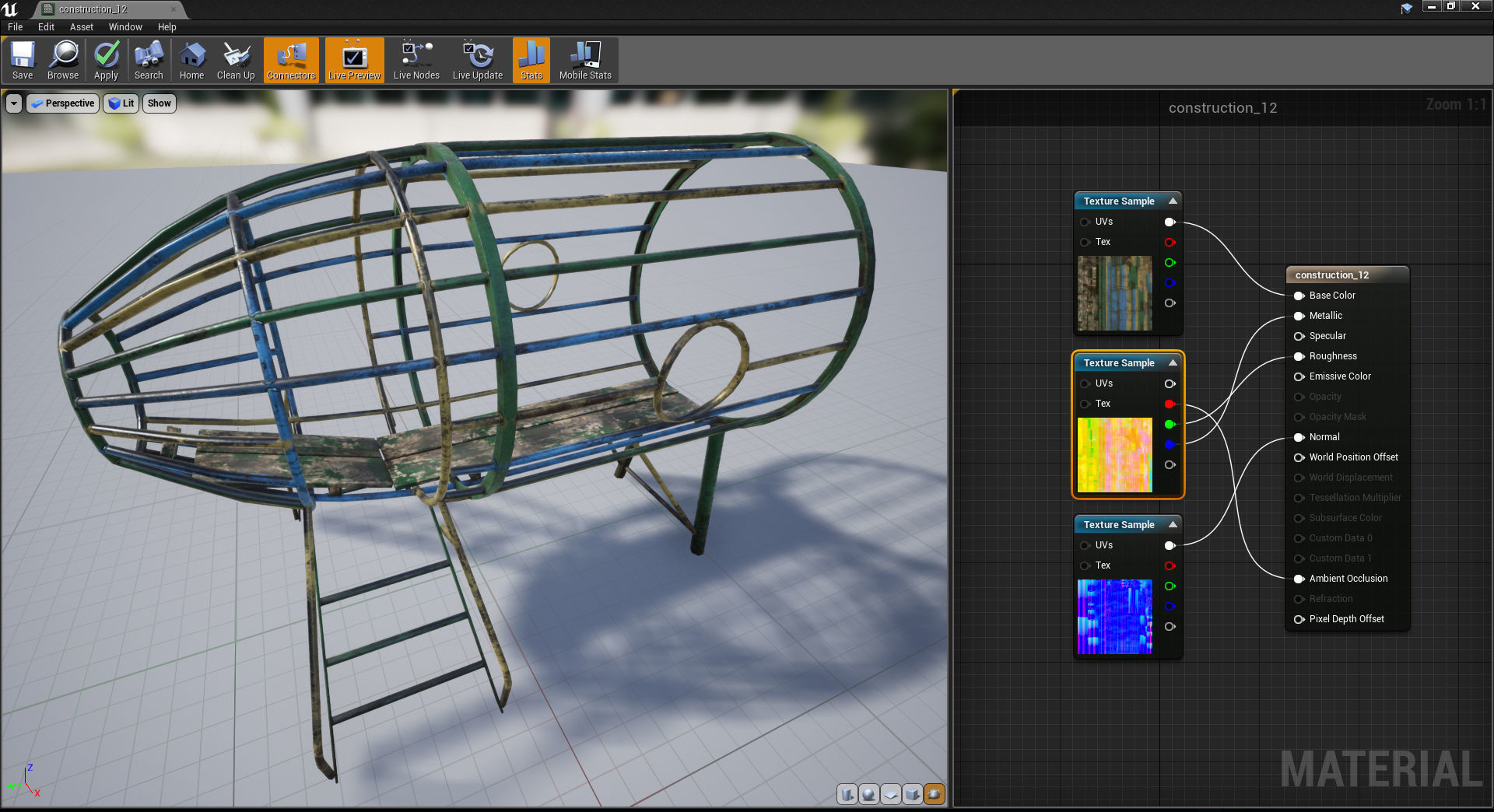Toggle the Connectors toolbar option
Viewport: 1494px width, 812px height.
(x=291, y=60)
